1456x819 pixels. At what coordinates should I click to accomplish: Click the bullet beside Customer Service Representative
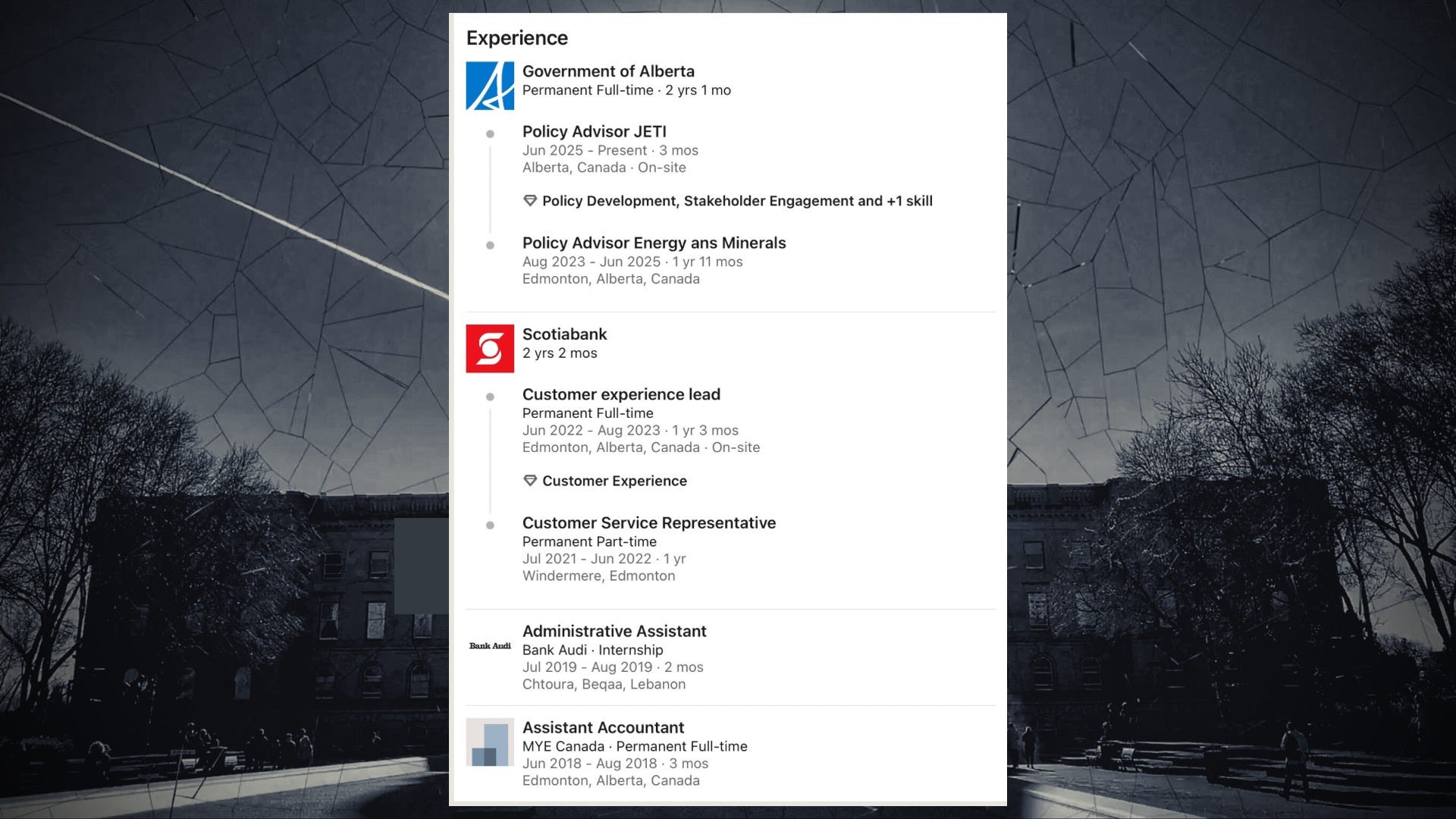click(490, 526)
